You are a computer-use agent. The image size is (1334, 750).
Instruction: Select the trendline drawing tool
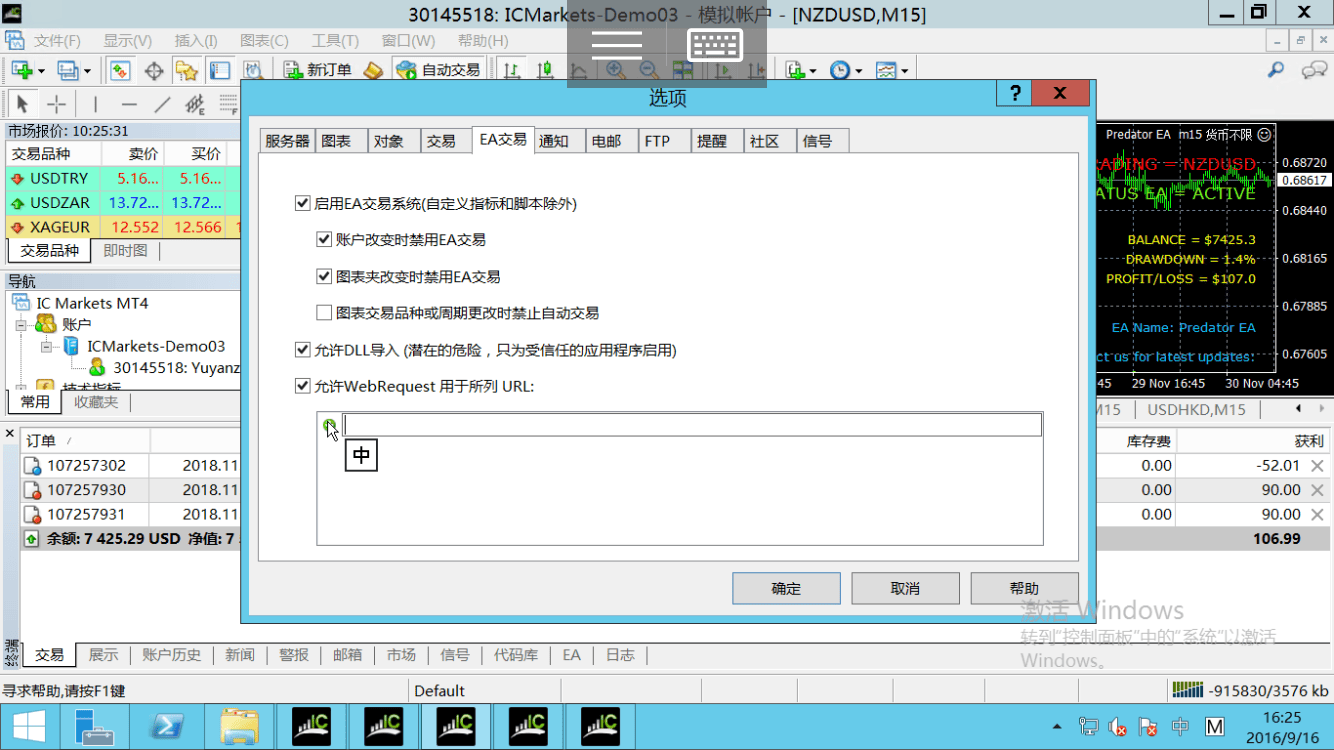(162, 104)
